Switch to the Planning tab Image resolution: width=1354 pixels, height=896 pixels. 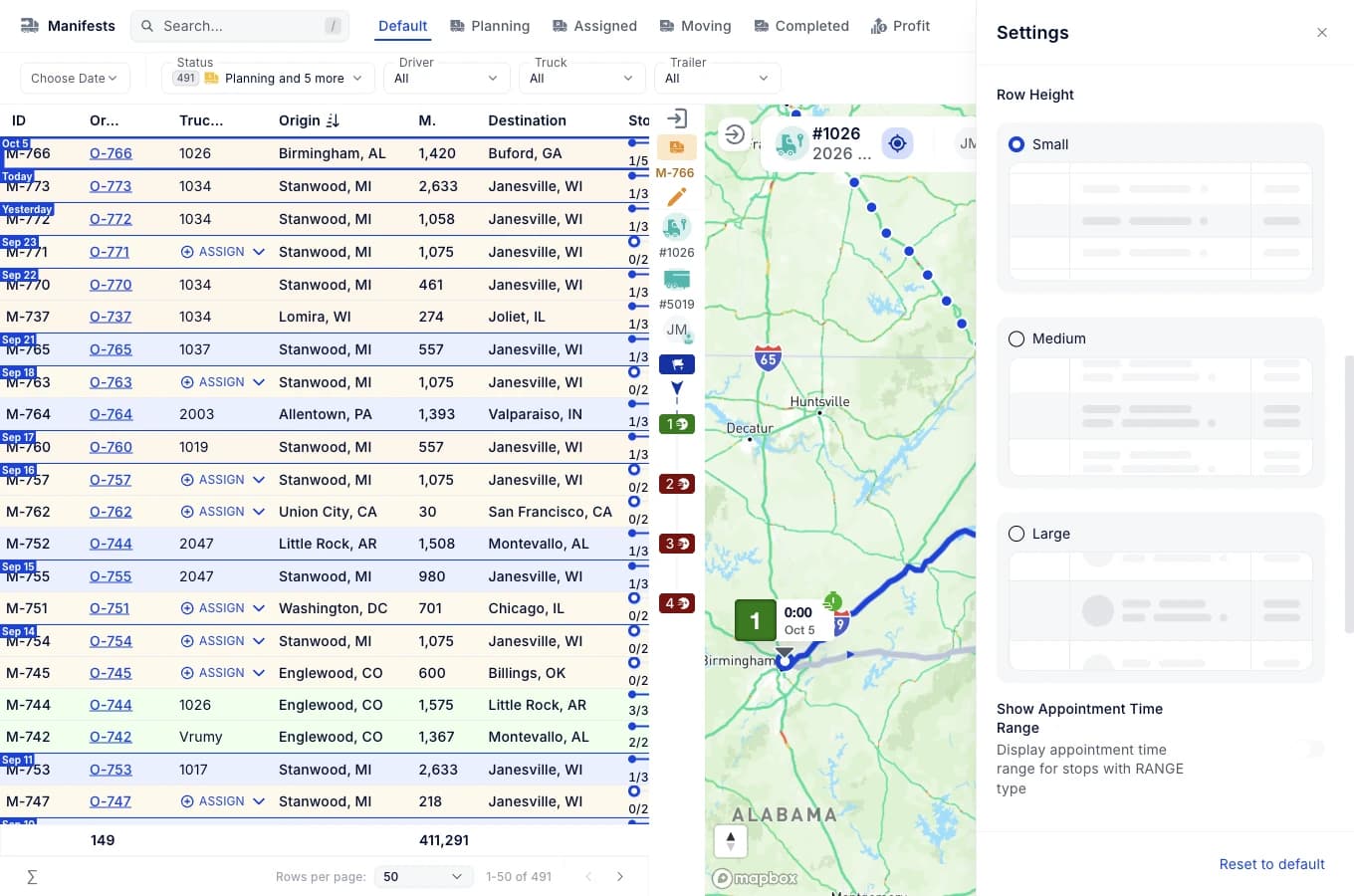pyautogui.click(x=490, y=27)
